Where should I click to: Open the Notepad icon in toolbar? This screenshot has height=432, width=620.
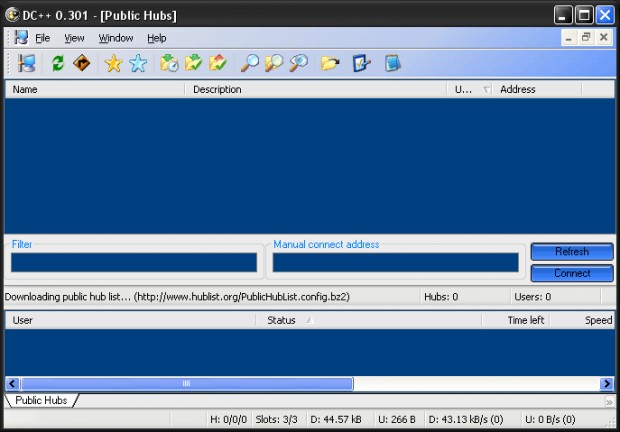coord(393,63)
